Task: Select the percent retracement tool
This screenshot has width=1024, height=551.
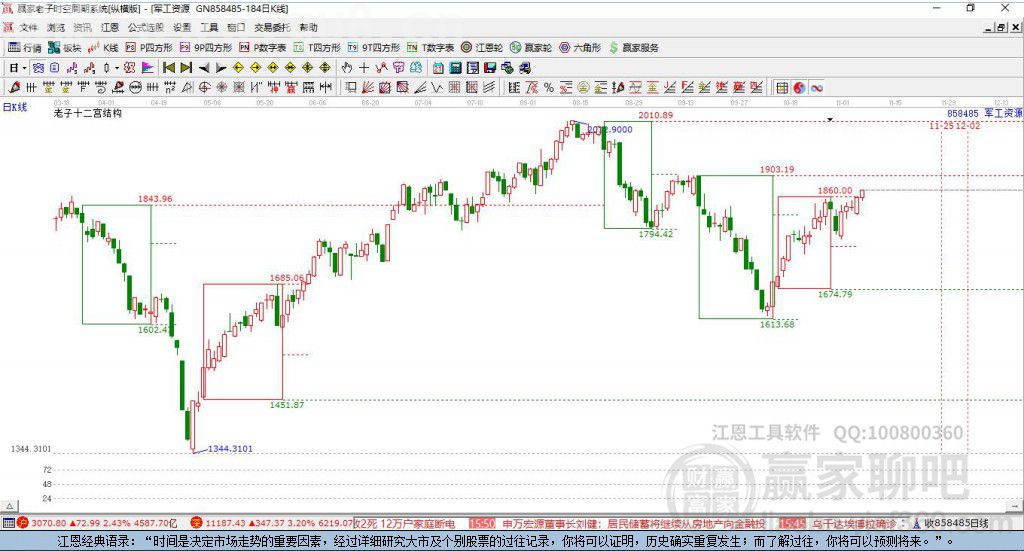Action: click(549, 87)
